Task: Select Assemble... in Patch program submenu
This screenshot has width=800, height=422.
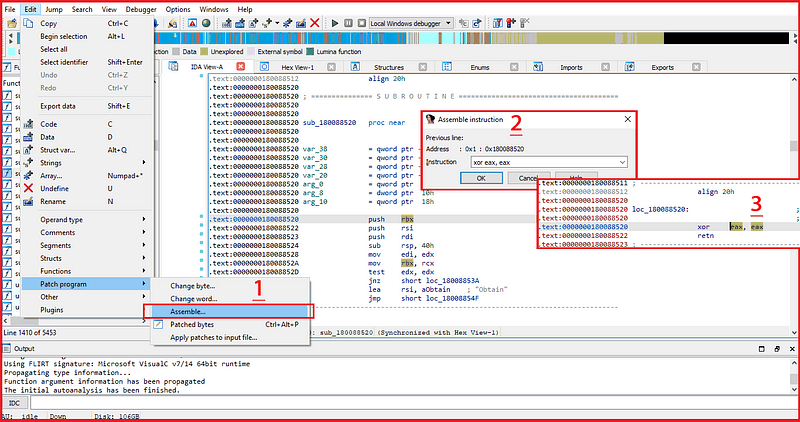Action: click(230, 311)
